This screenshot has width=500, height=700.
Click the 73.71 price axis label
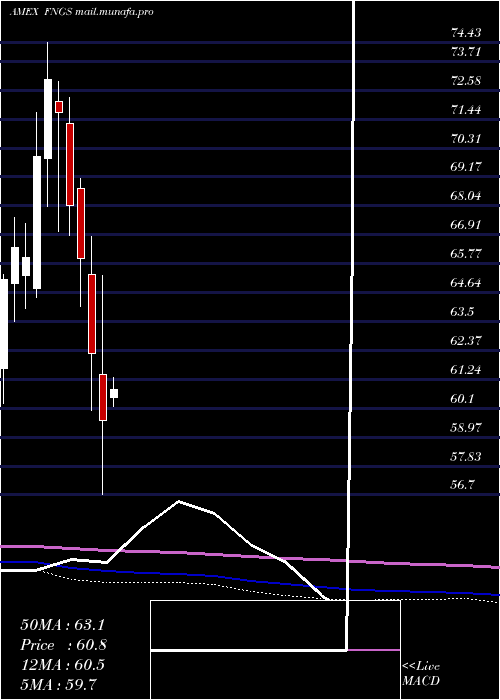pyautogui.click(x=466, y=52)
